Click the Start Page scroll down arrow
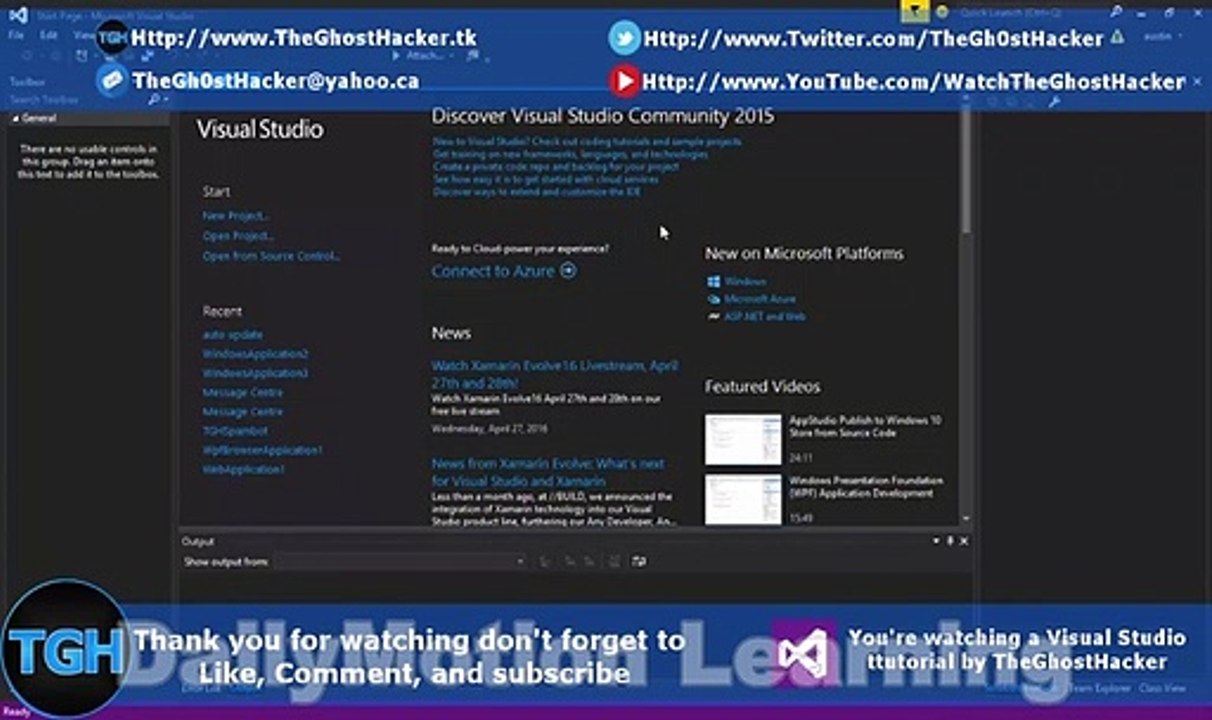Screen dimensions: 1212x720 [966, 518]
